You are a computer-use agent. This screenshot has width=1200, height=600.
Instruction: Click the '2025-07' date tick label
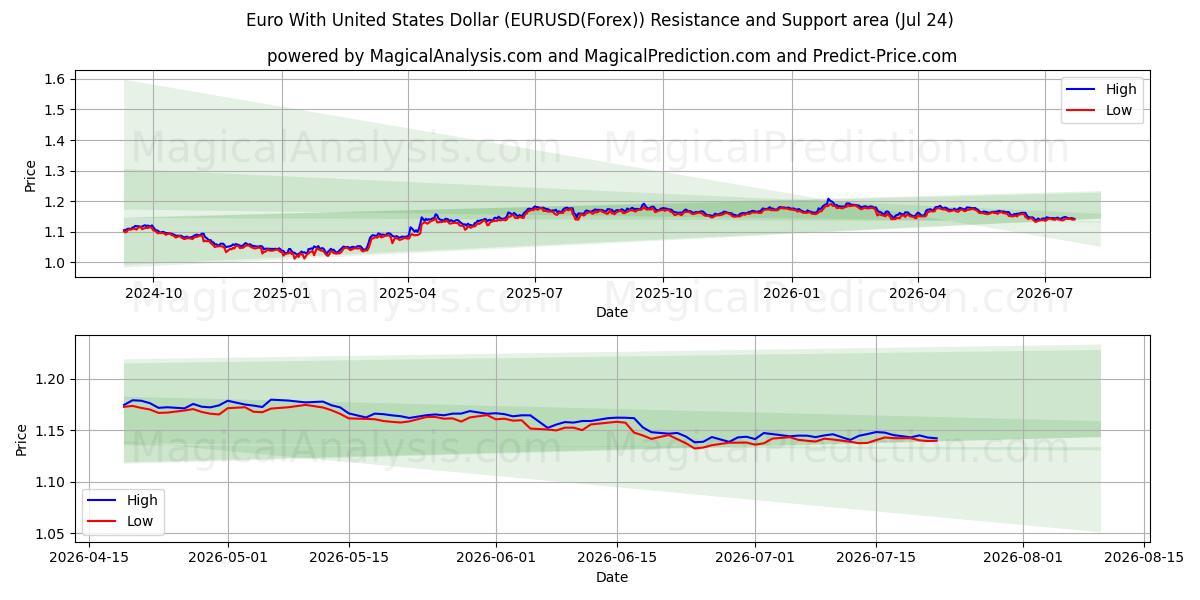[x=535, y=294]
